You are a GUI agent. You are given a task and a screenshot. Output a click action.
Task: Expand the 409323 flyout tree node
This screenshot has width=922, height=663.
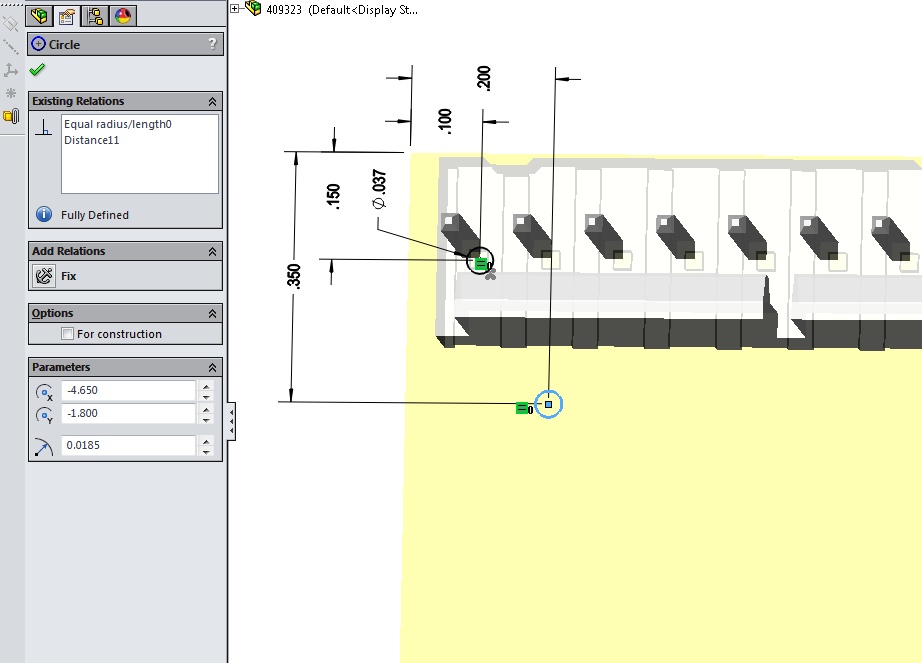click(235, 8)
